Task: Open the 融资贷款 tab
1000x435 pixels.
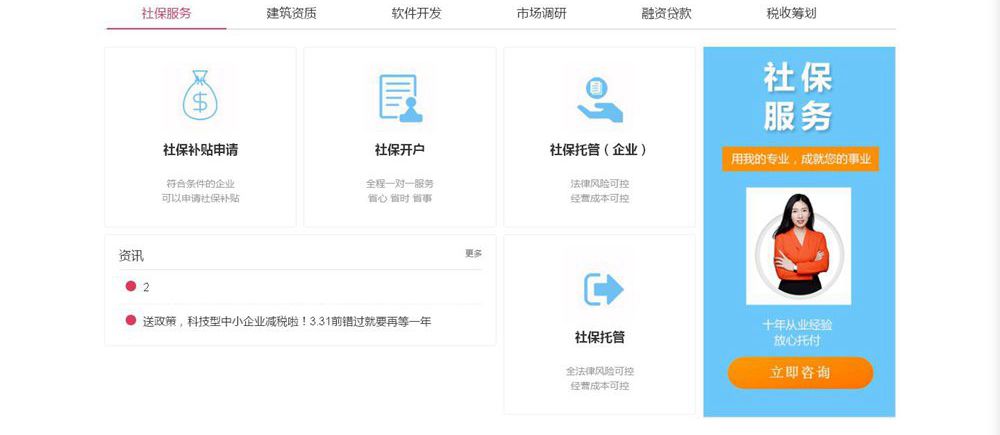Action: [x=666, y=14]
